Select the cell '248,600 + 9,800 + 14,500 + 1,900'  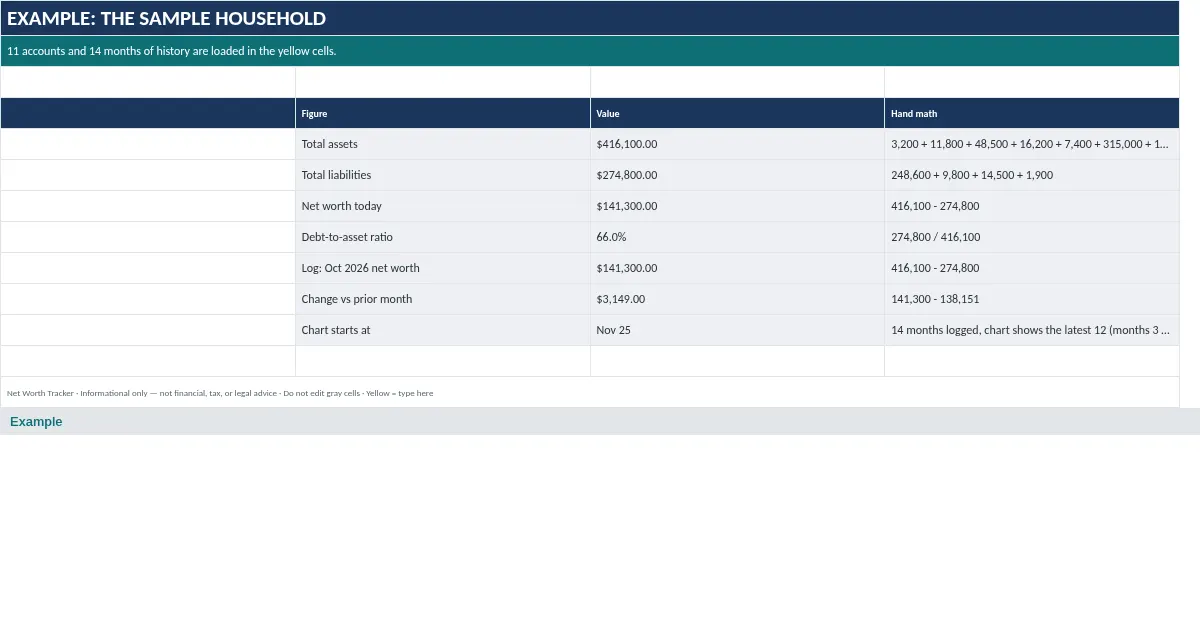[1032, 175]
